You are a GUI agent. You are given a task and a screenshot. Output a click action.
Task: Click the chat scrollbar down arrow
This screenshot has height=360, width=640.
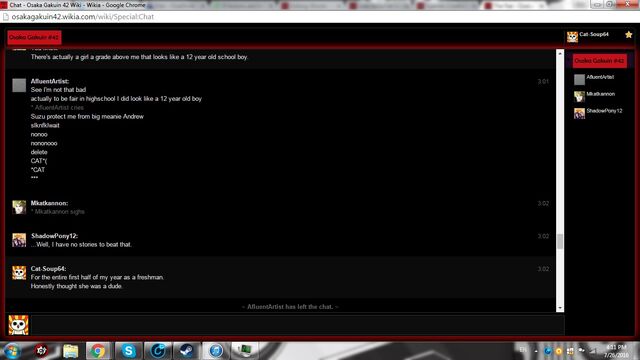point(560,308)
